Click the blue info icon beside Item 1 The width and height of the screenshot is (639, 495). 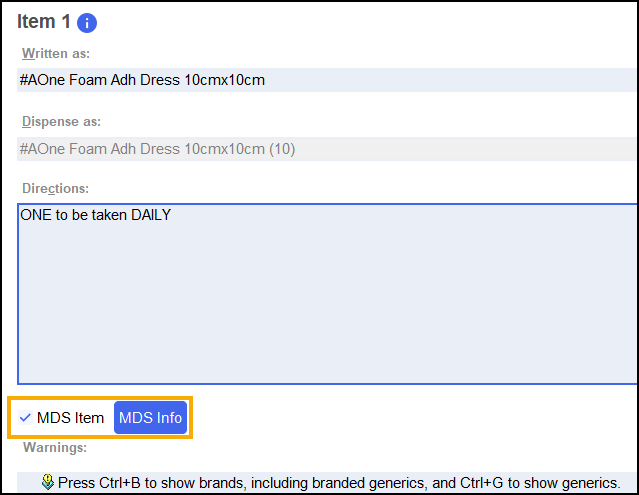tap(87, 23)
